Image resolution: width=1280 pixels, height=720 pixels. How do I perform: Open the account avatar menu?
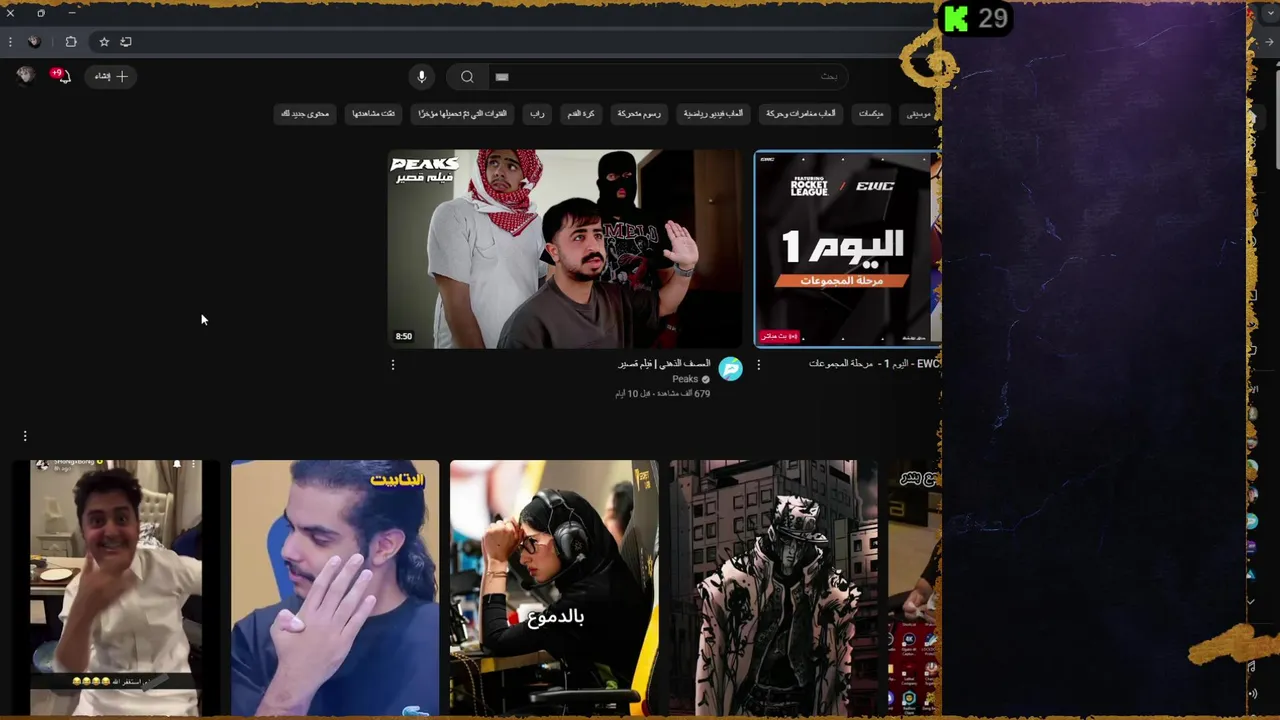tap(25, 76)
